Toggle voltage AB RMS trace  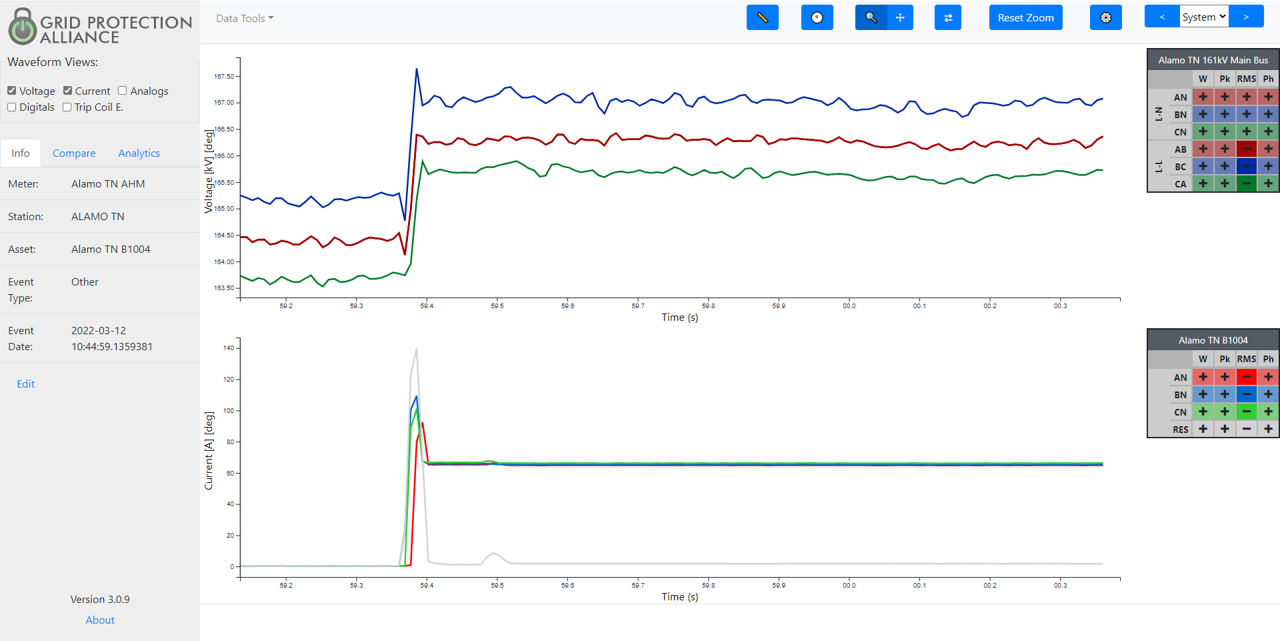[1246, 149]
